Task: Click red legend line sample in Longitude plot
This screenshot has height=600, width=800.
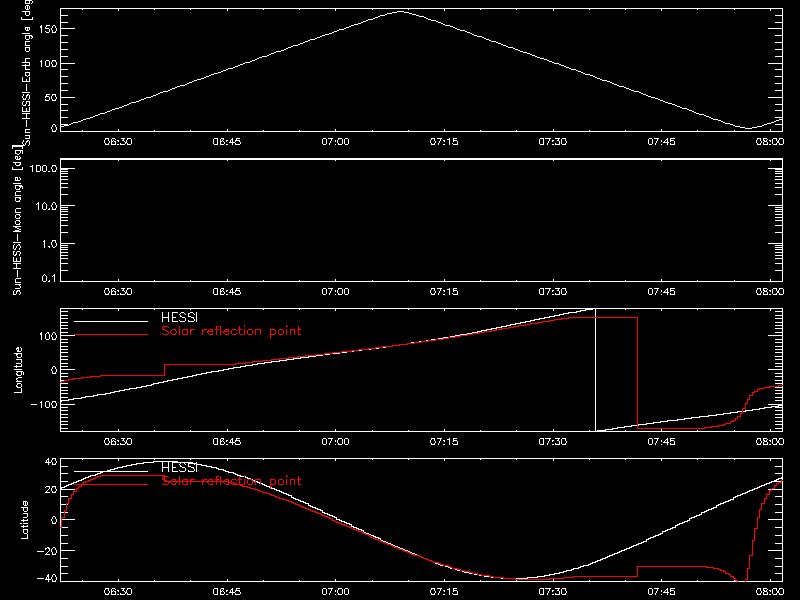Action: click(111, 335)
